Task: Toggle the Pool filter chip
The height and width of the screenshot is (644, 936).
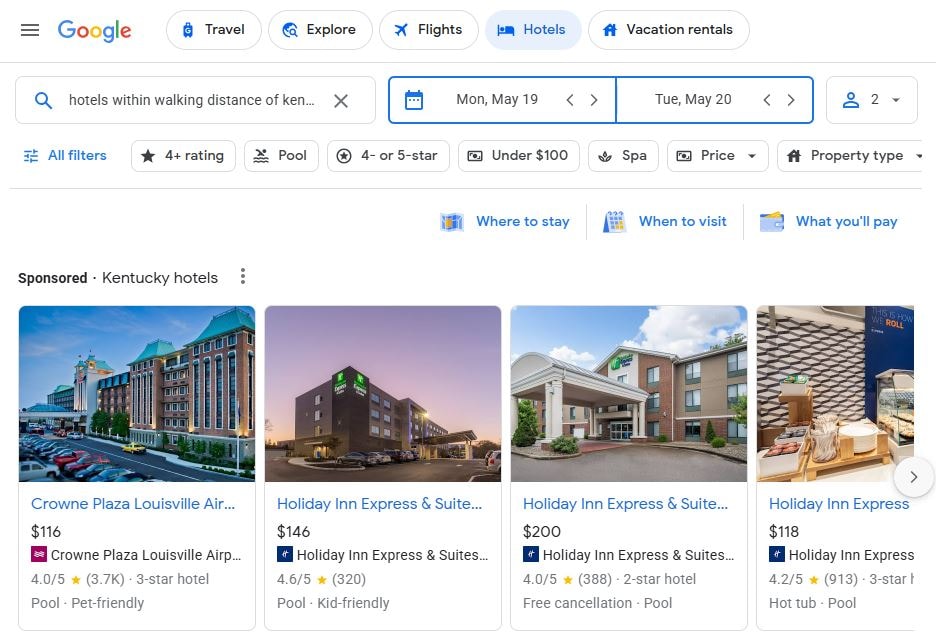Action: pyautogui.click(x=281, y=156)
